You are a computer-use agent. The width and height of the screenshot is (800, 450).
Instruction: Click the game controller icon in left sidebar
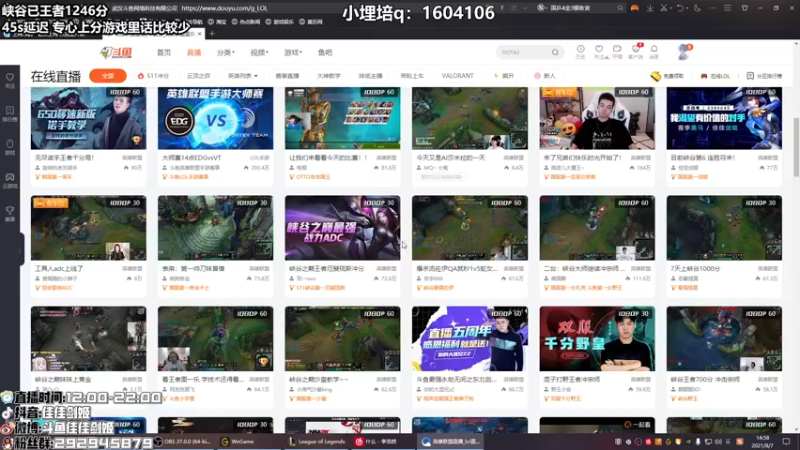tap(10, 177)
